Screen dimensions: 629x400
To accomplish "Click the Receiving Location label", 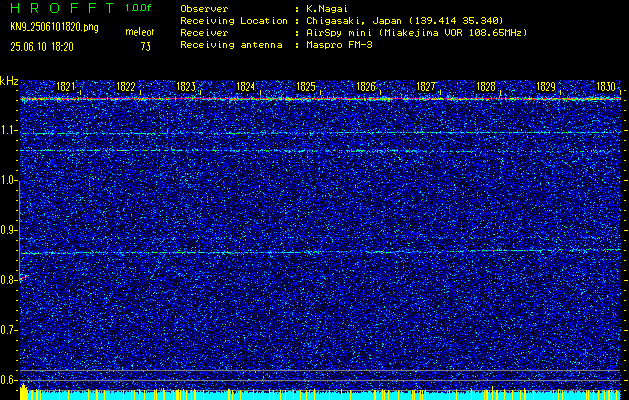I will coord(234,21).
